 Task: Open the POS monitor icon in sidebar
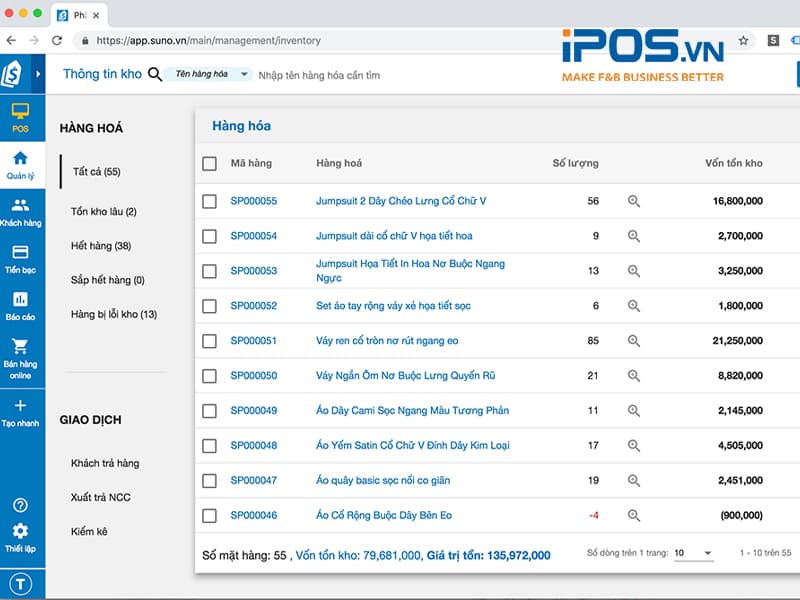[20, 114]
